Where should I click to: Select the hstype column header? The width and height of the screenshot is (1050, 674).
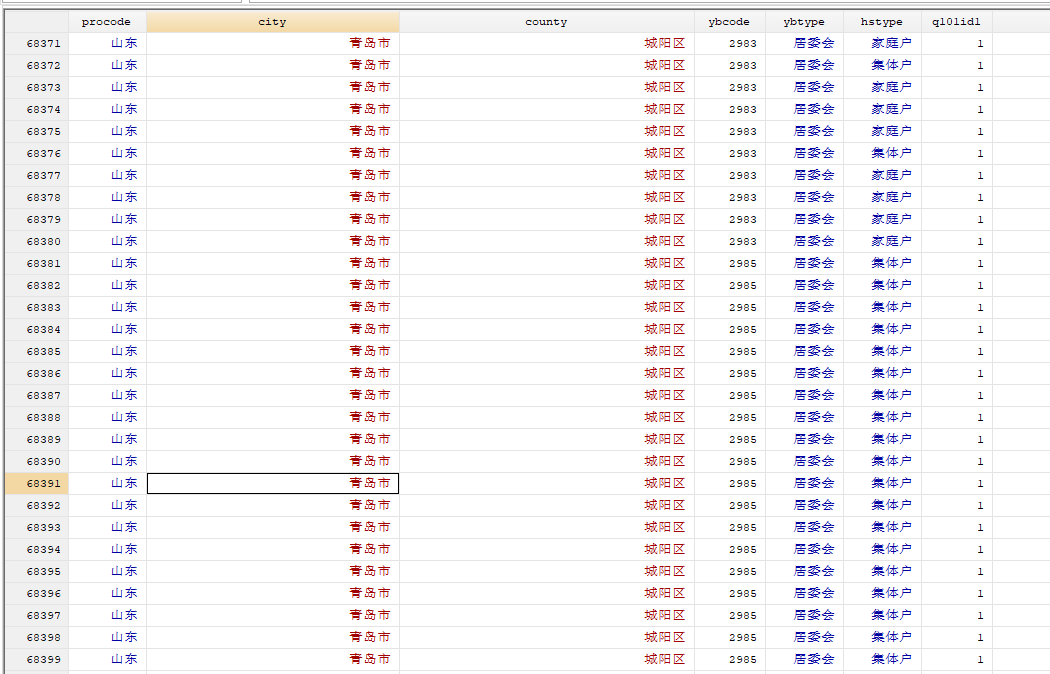pos(882,22)
